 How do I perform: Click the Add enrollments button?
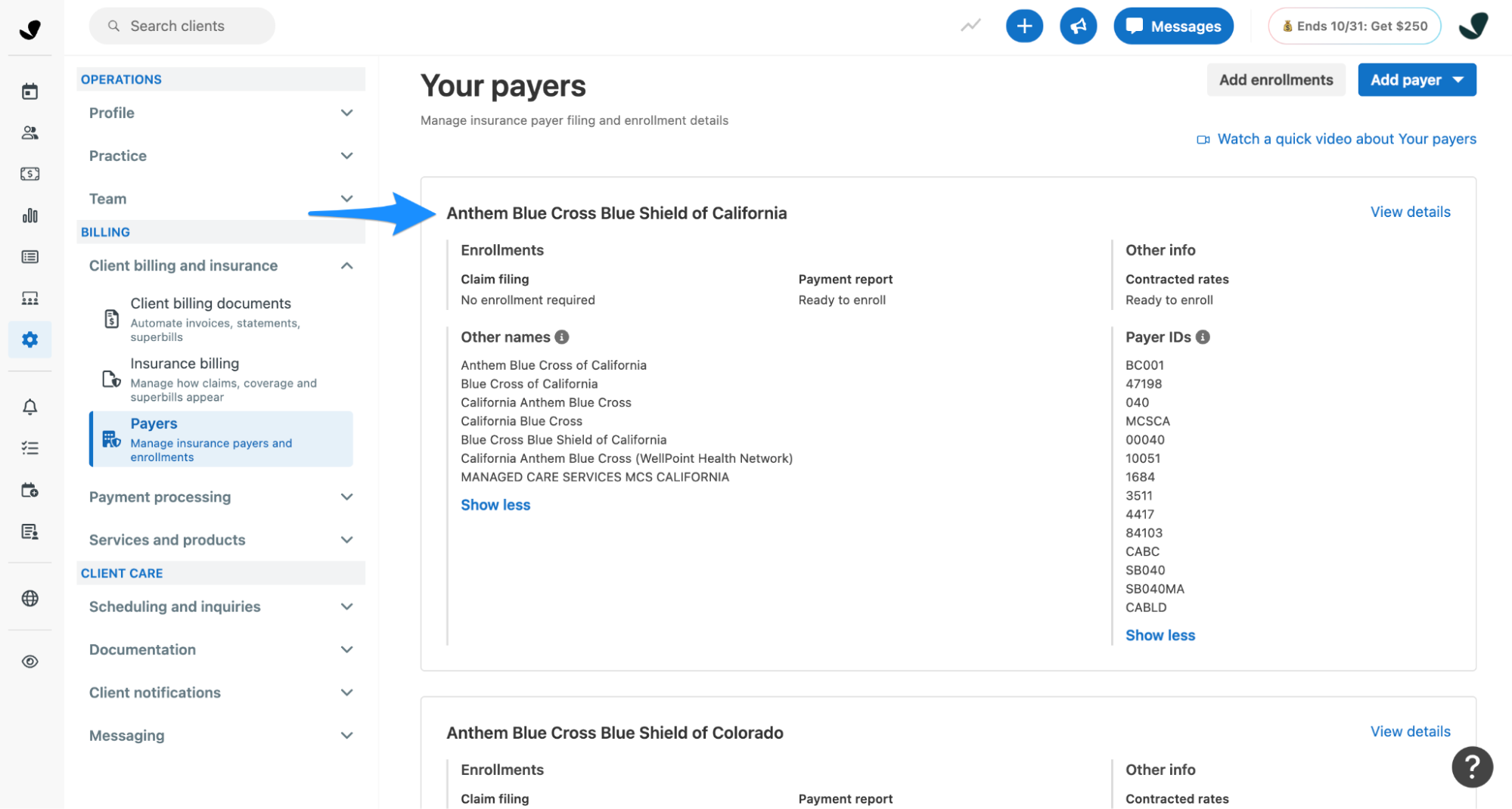(x=1275, y=80)
